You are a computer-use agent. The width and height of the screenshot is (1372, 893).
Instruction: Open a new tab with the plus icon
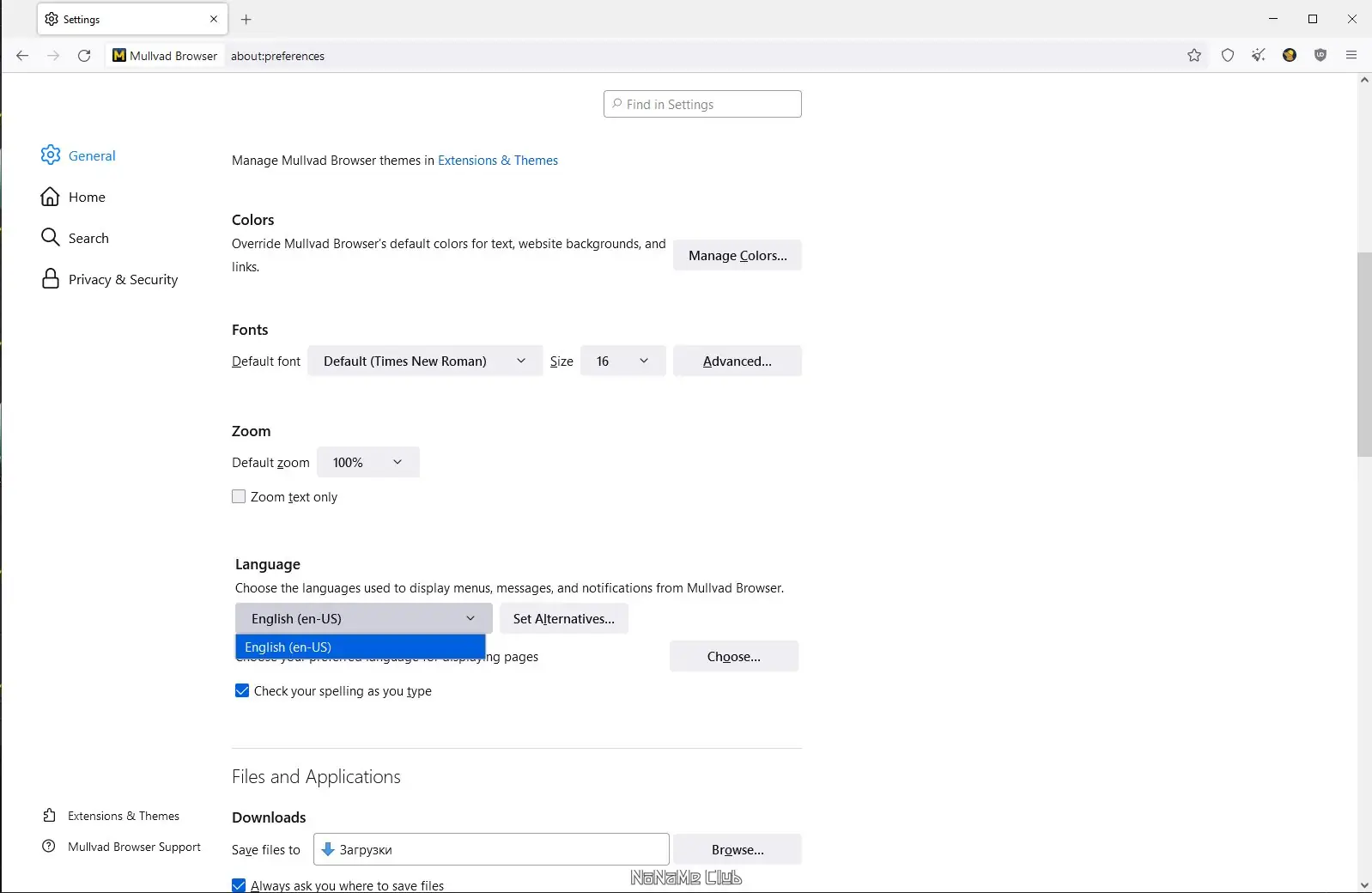(x=246, y=19)
